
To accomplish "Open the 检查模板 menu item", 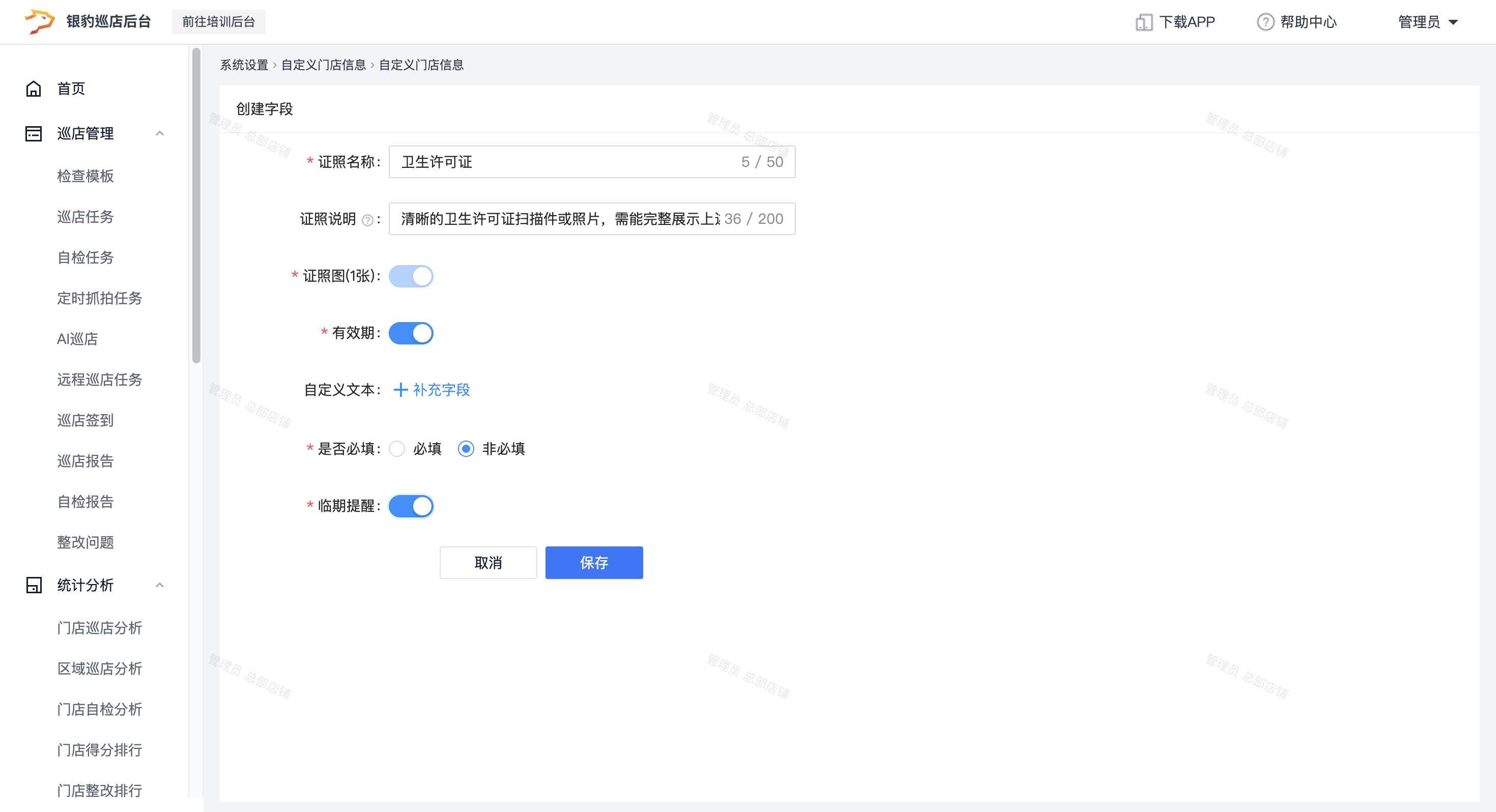I will pyautogui.click(x=85, y=176).
